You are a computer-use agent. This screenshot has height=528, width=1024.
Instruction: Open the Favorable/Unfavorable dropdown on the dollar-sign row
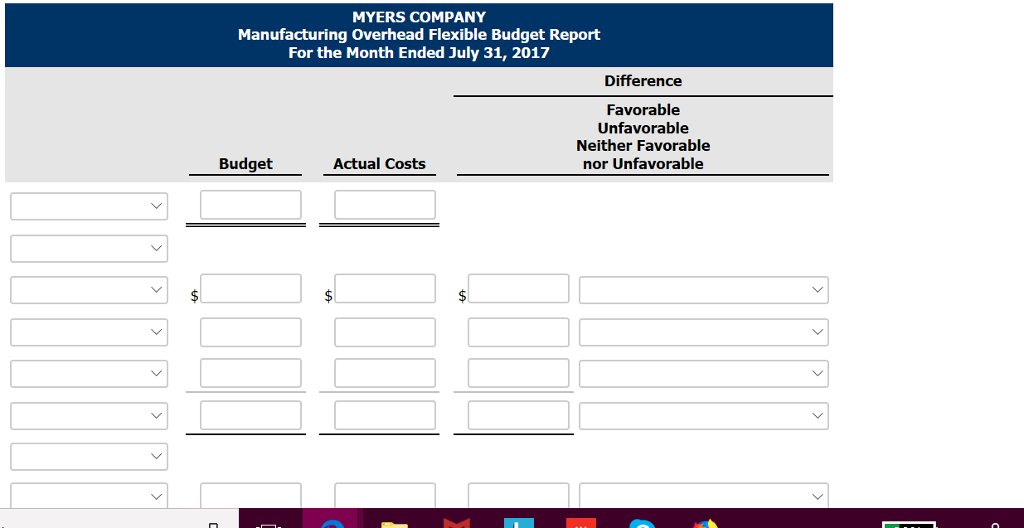[x=703, y=289]
